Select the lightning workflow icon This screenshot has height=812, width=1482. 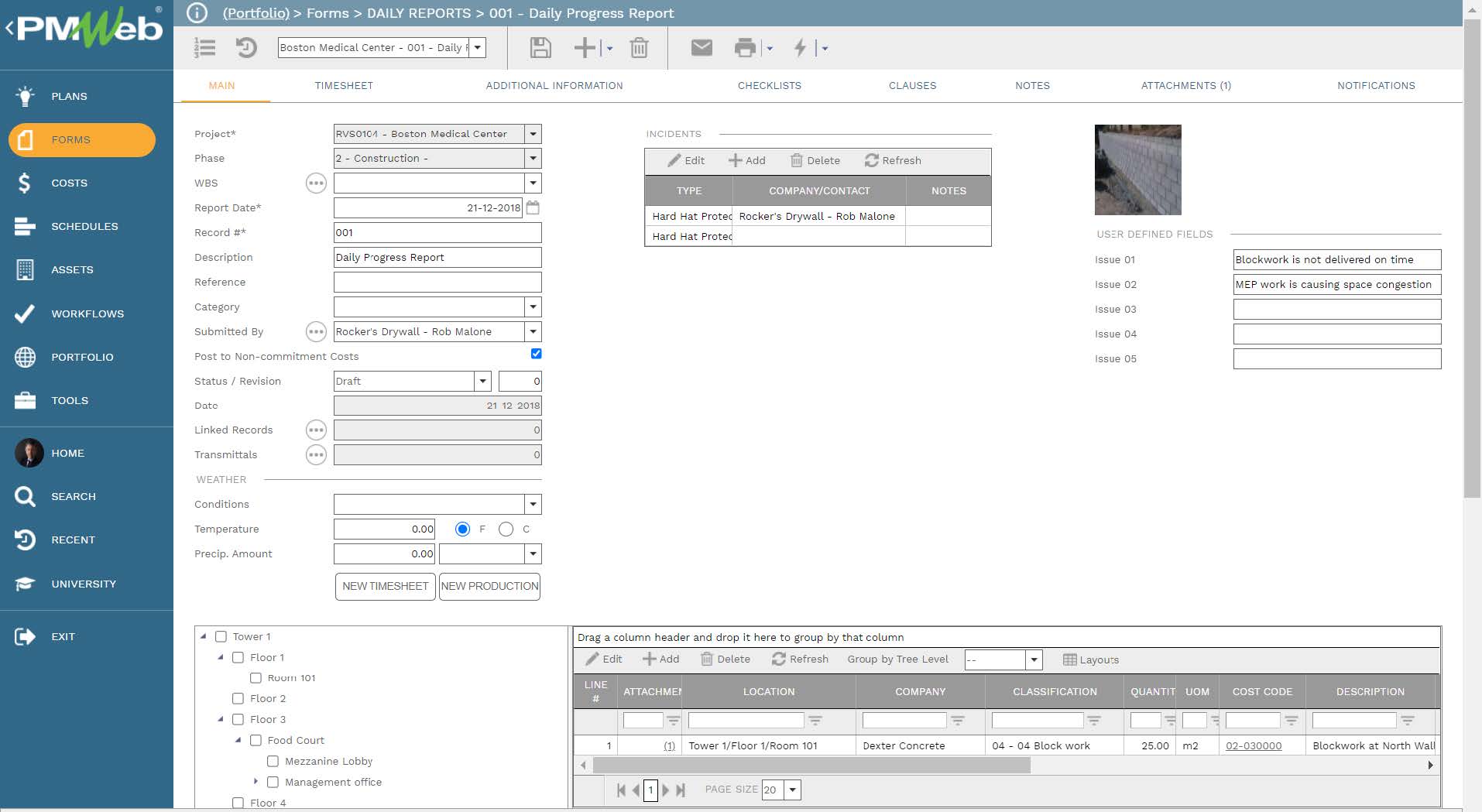tap(801, 47)
